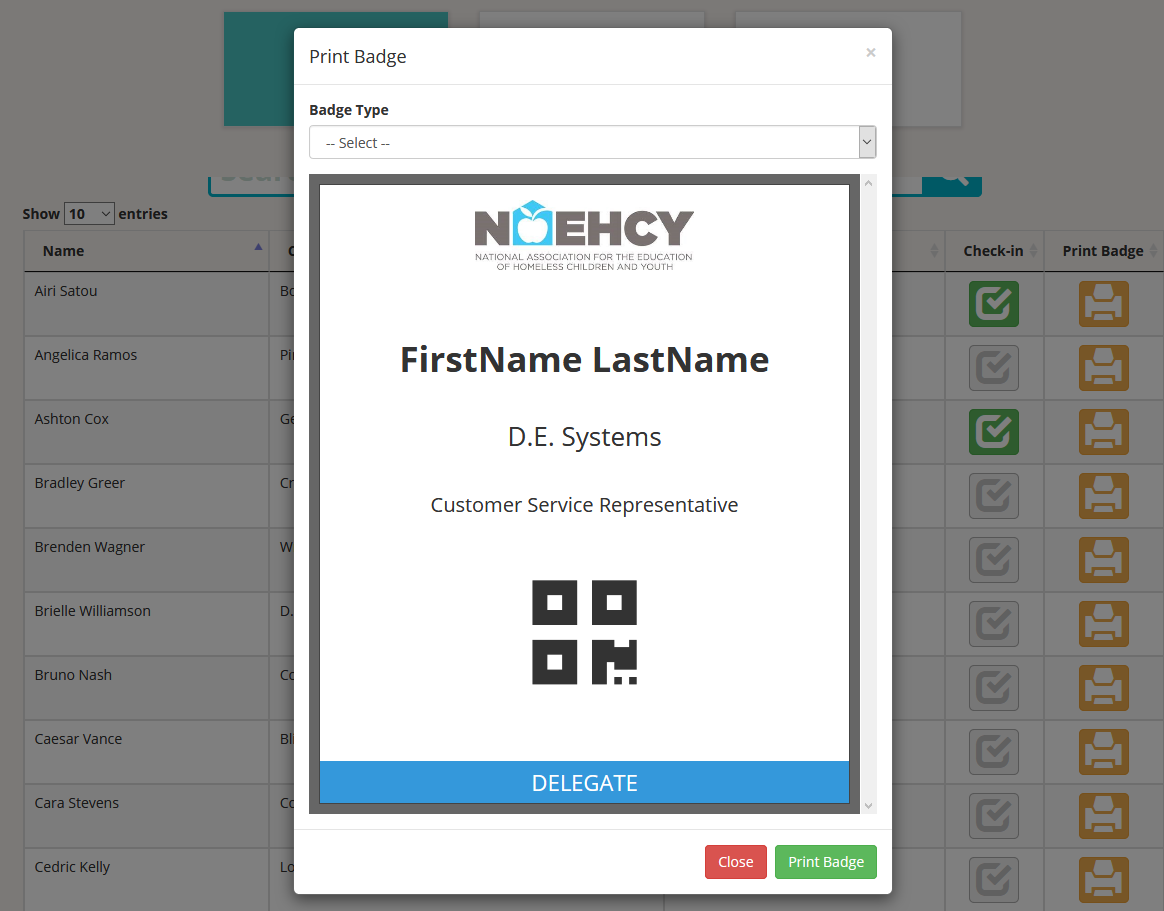Select the name Brenden Wagner
This screenshot has height=911, width=1164.
[89, 547]
